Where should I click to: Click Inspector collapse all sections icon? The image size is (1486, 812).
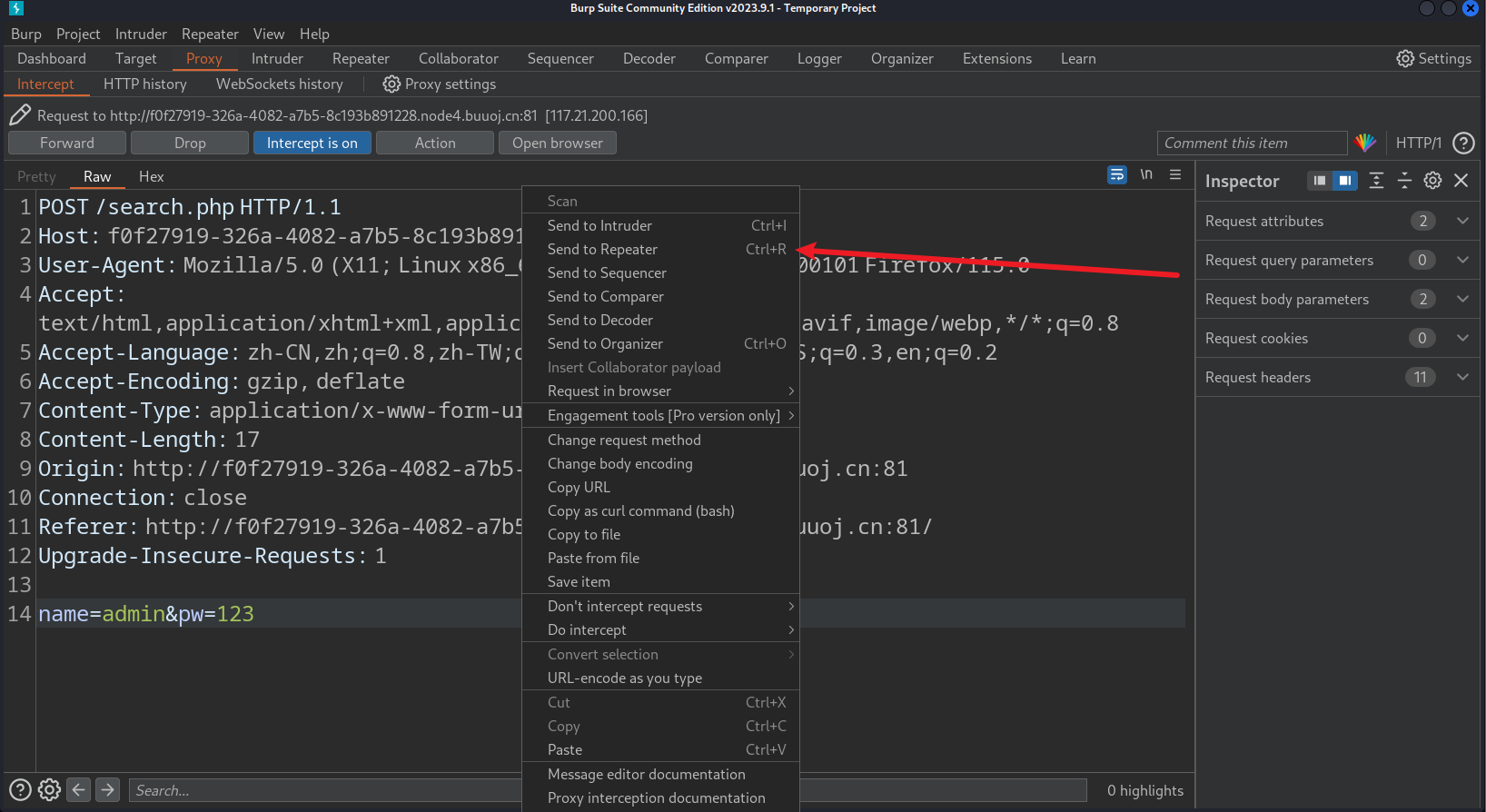(x=1404, y=181)
